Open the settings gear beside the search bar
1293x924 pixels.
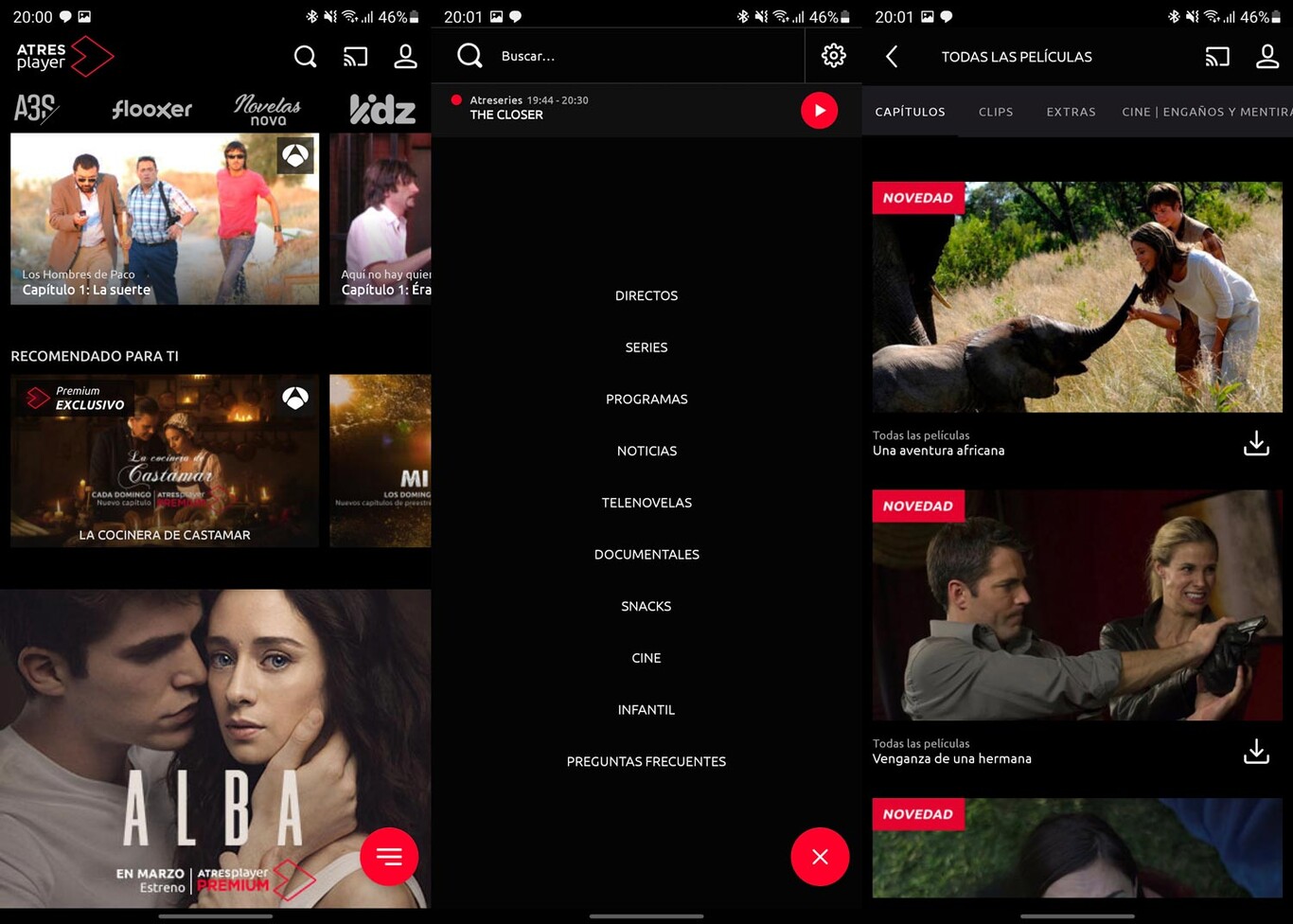[x=833, y=55]
